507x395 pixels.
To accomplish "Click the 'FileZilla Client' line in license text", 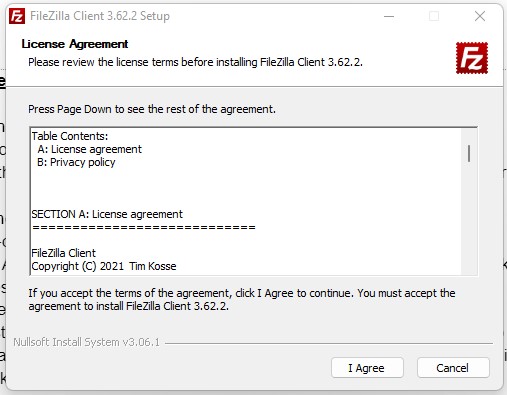I will tap(63, 253).
